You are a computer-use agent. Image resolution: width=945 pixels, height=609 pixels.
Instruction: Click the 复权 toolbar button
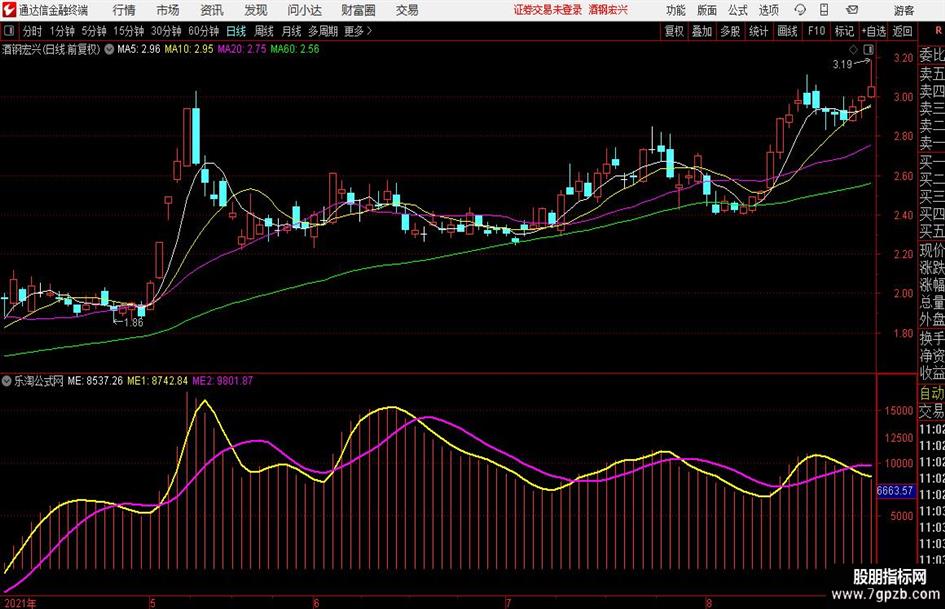point(674,31)
